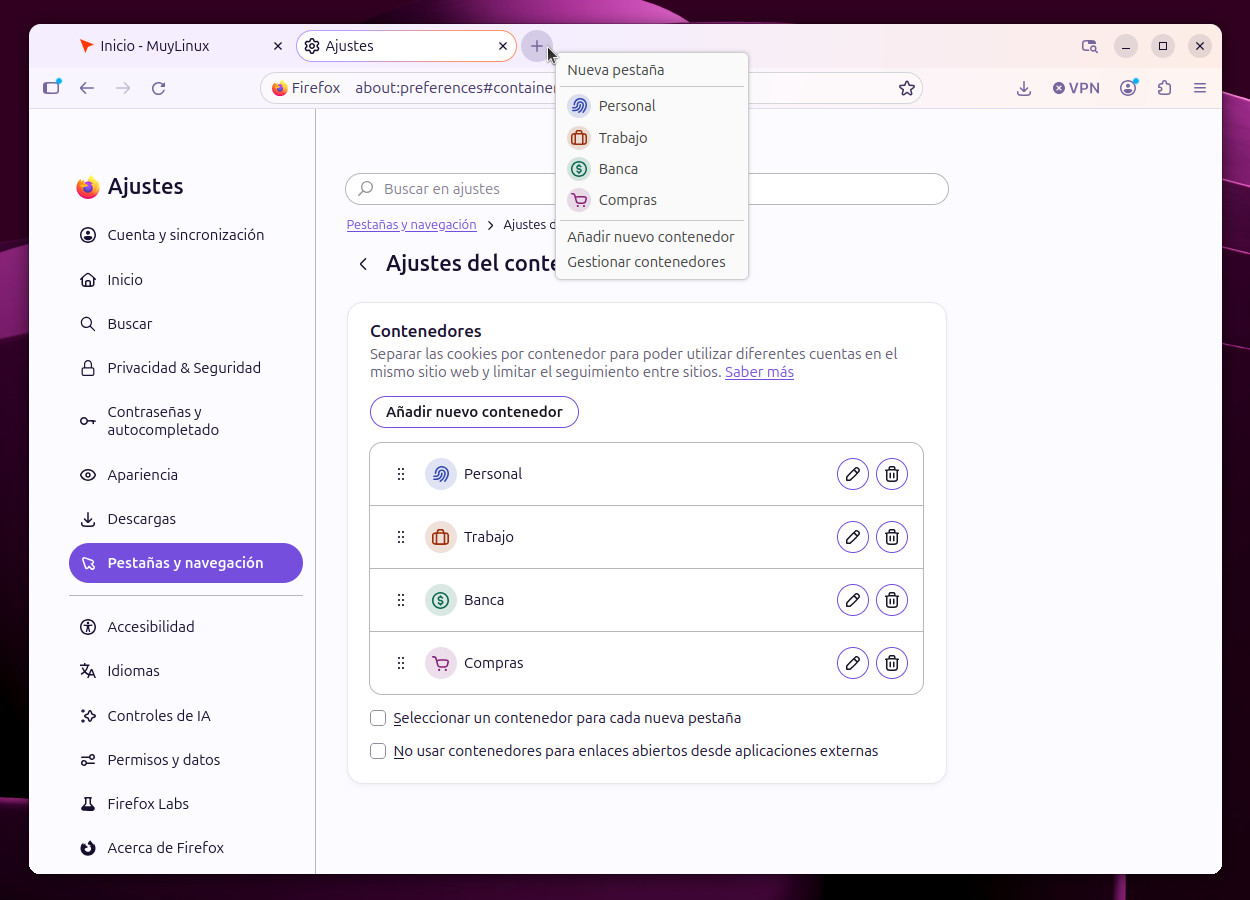The image size is (1250, 900).
Task: Enable 'Seleccionar un contenedor para cada nueva pestaña'
Action: 378,718
